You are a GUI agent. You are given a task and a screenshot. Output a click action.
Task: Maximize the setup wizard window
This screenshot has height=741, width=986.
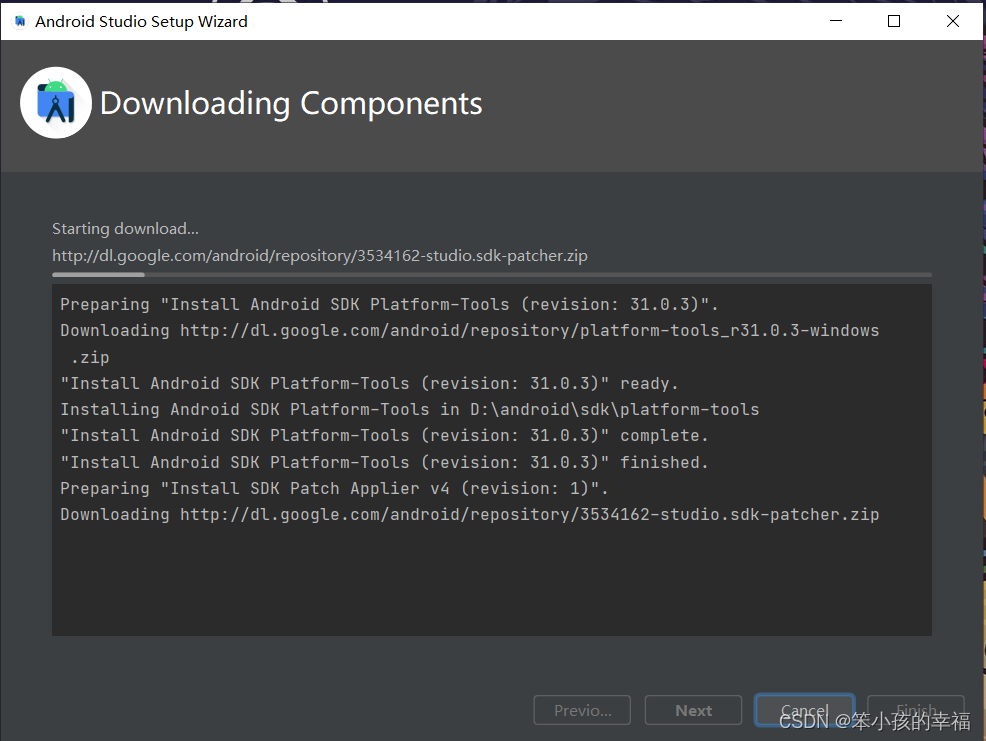[894, 20]
